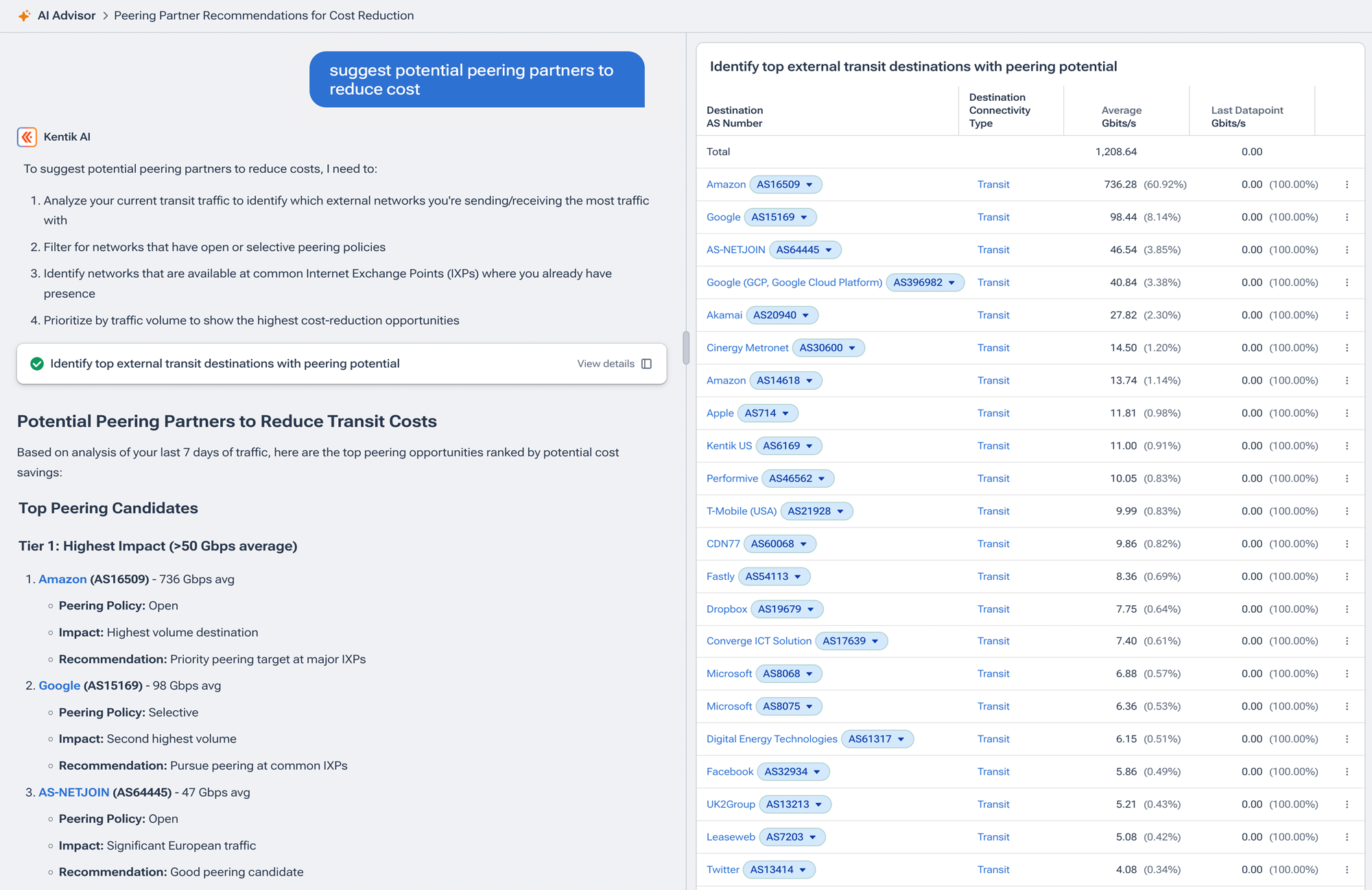Expand the AS396982 dropdown for Google Cloud
Screen dimensions: 1372x890
point(925,282)
